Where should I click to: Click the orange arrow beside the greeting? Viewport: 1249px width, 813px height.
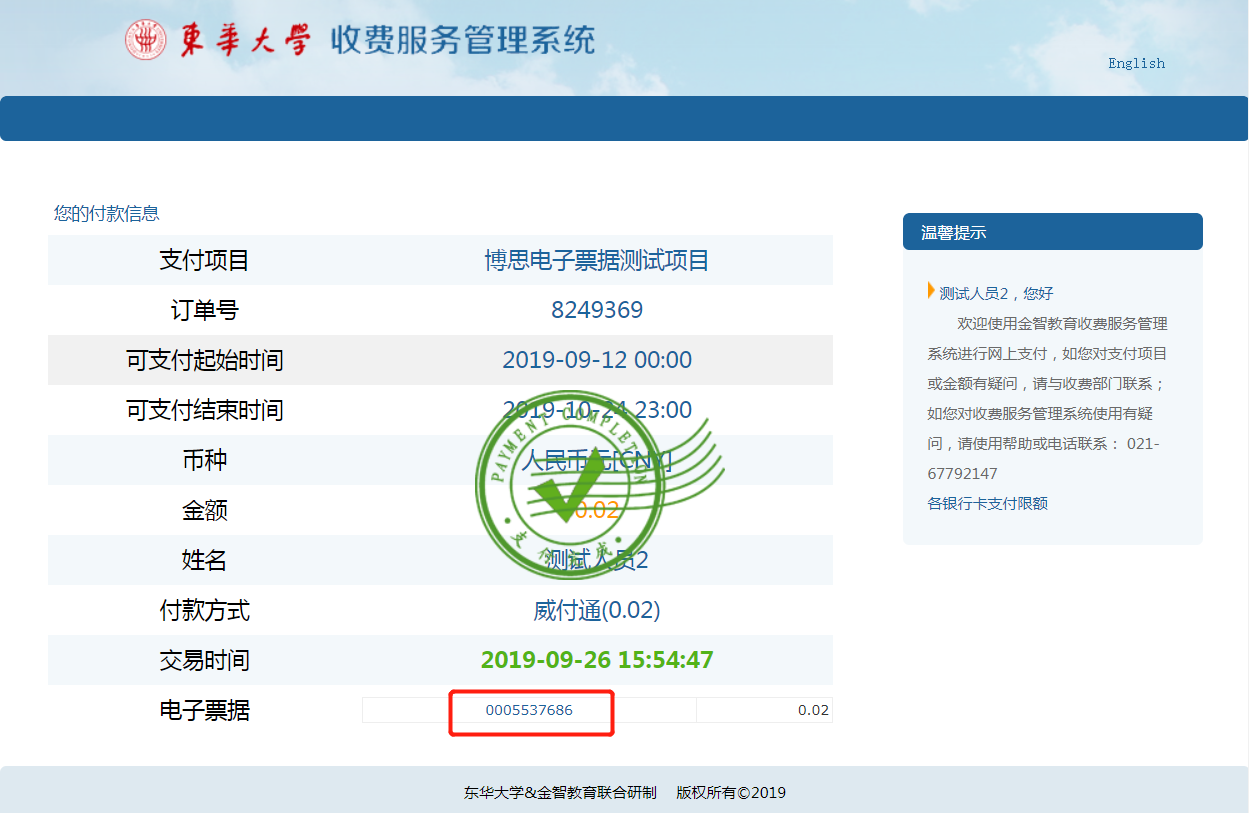(x=931, y=291)
